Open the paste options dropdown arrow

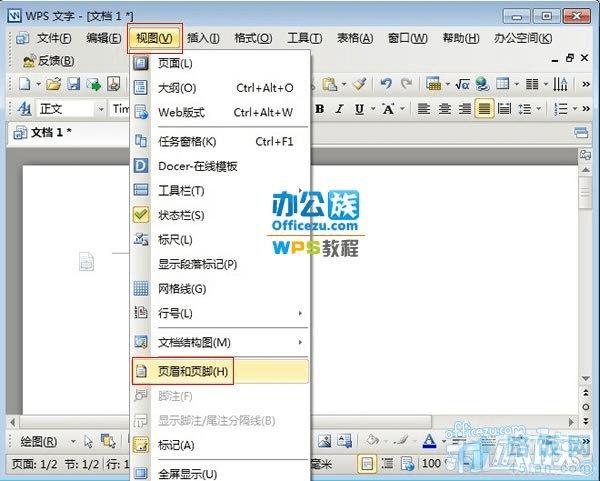[x=344, y=84]
